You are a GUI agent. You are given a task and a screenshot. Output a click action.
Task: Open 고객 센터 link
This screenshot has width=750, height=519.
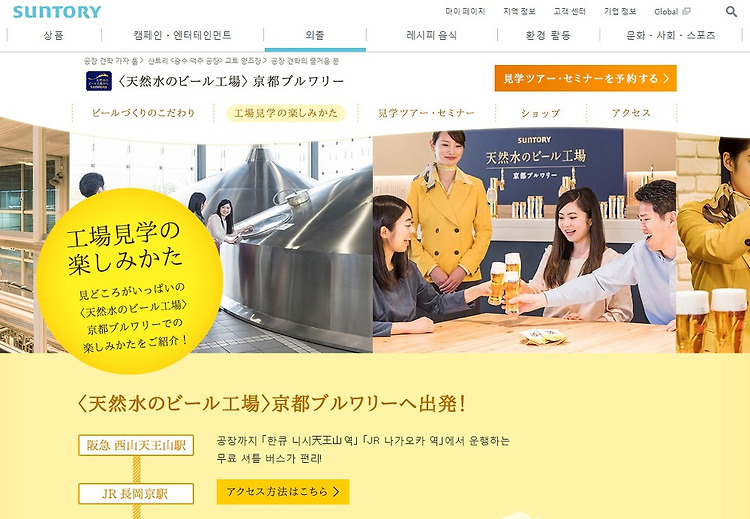(x=569, y=11)
